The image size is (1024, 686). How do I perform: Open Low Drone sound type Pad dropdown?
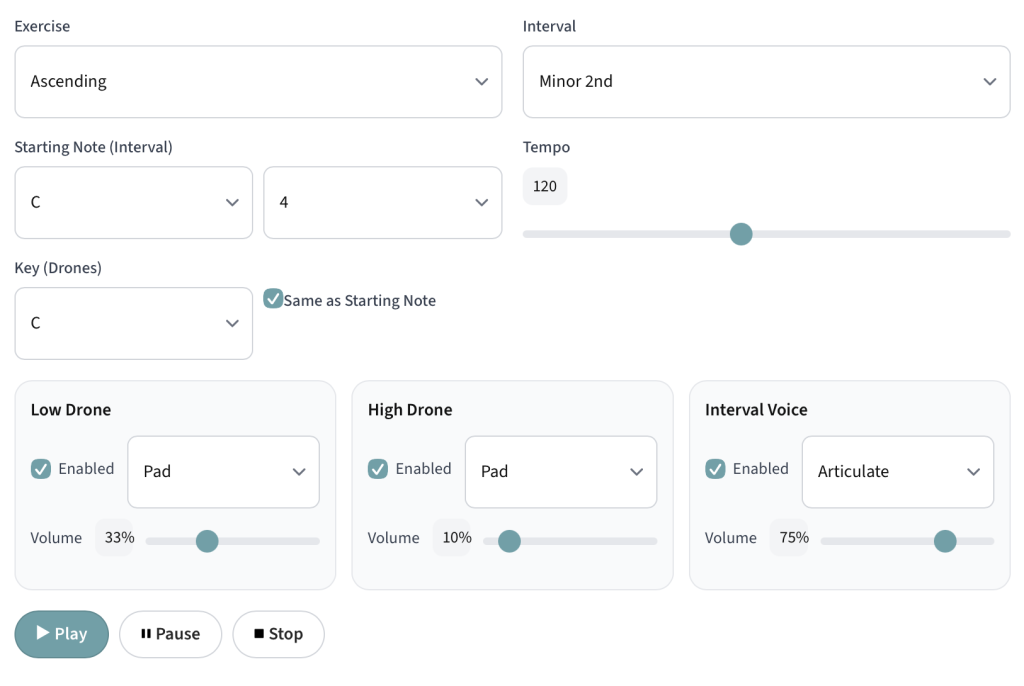[223, 472]
